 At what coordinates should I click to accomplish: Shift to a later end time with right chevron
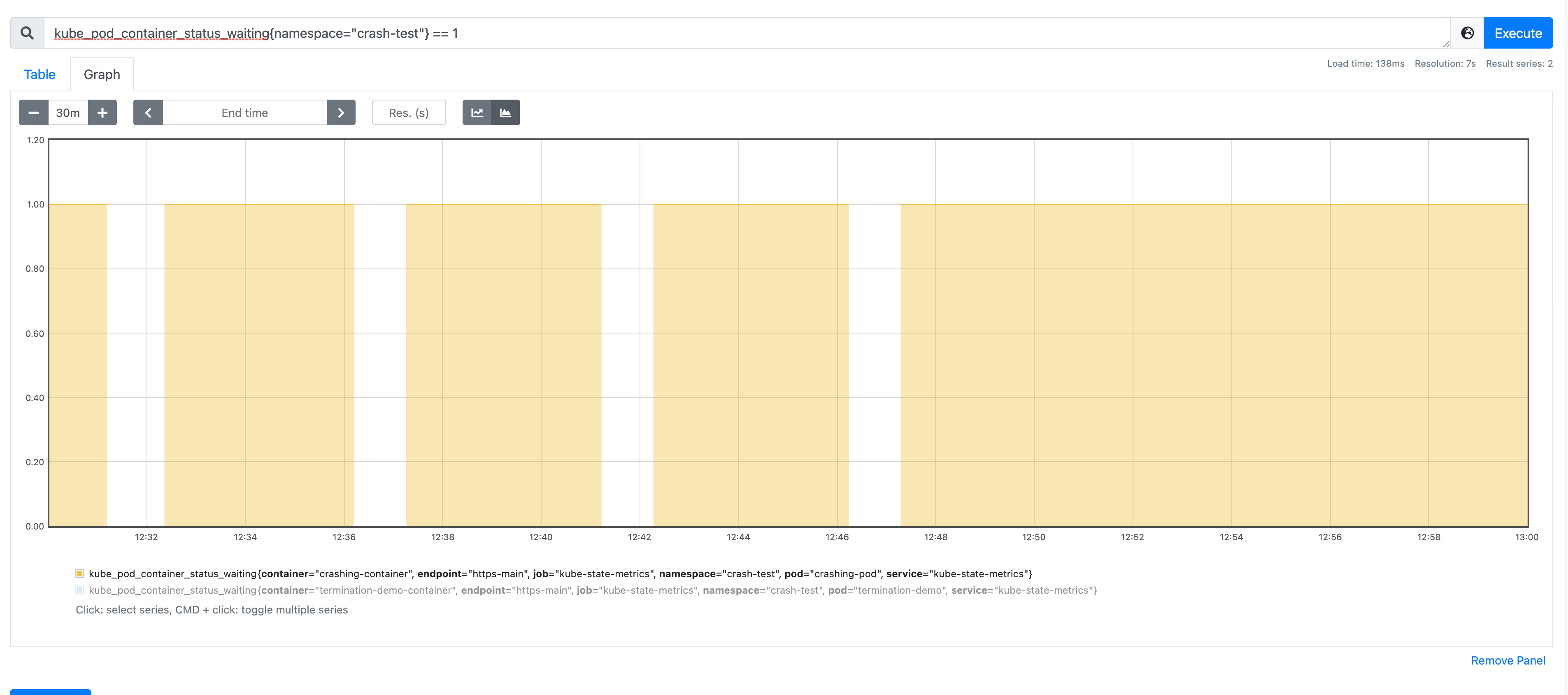coord(341,112)
